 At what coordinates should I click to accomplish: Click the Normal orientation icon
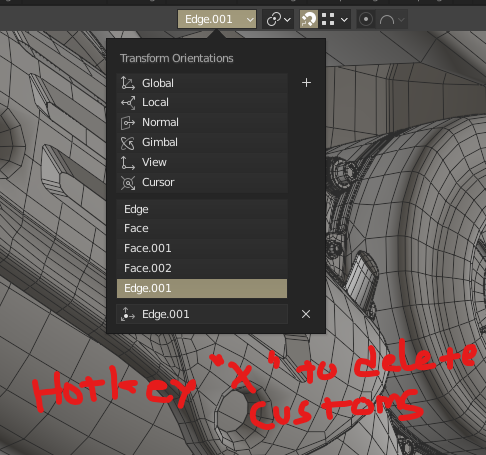[128, 123]
